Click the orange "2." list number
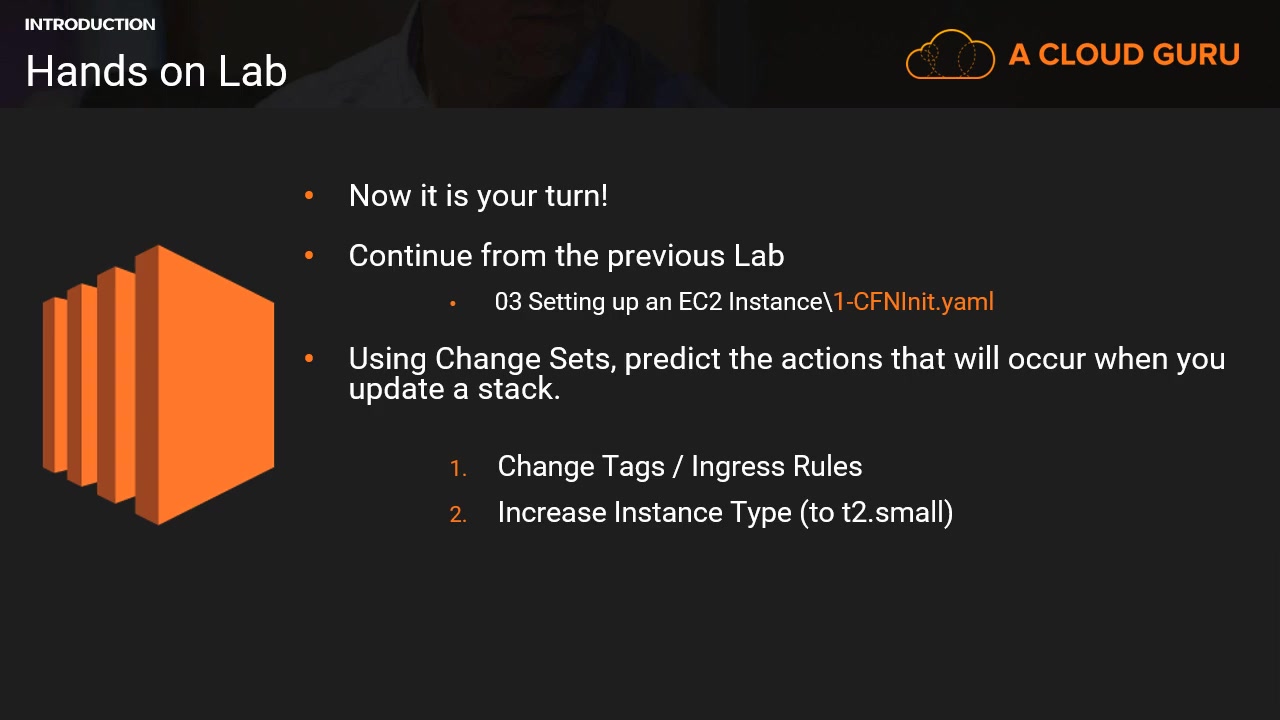1280x720 pixels. pyautogui.click(x=458, y=514)
